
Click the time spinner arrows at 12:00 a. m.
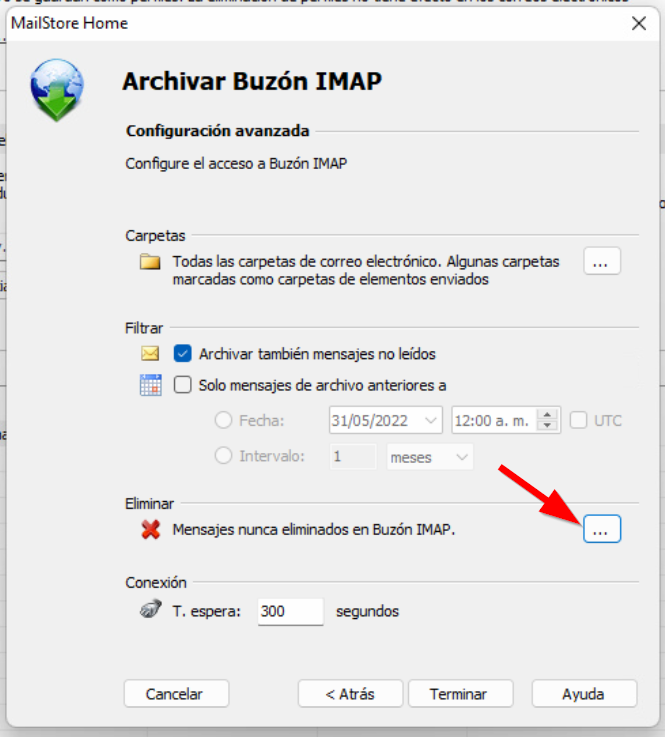(547, 420)
